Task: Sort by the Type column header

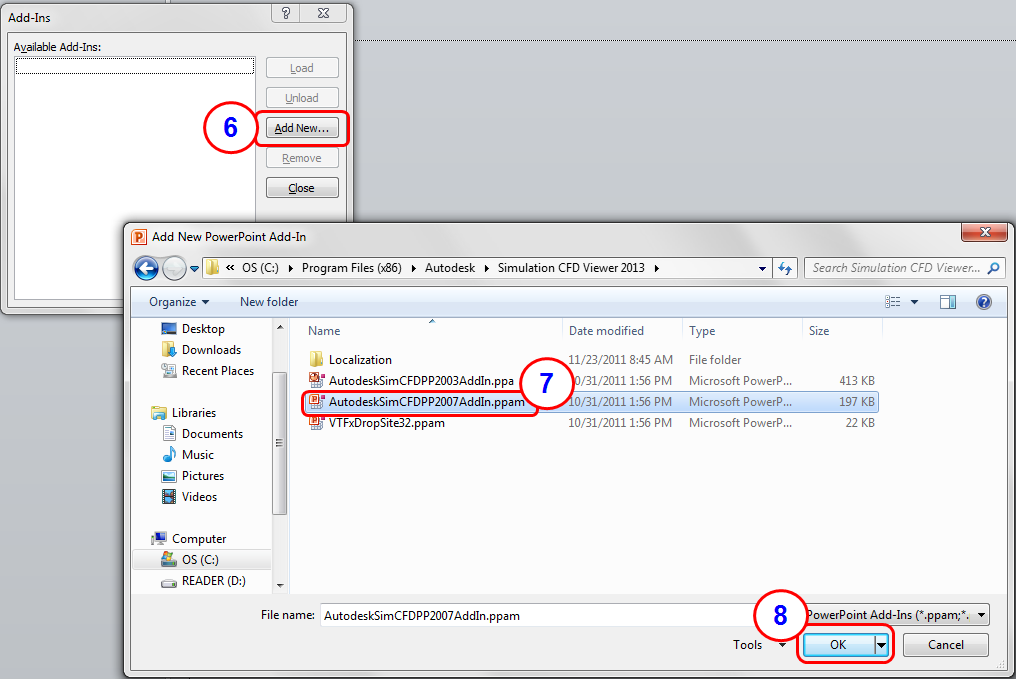Action: click(702, 331)
